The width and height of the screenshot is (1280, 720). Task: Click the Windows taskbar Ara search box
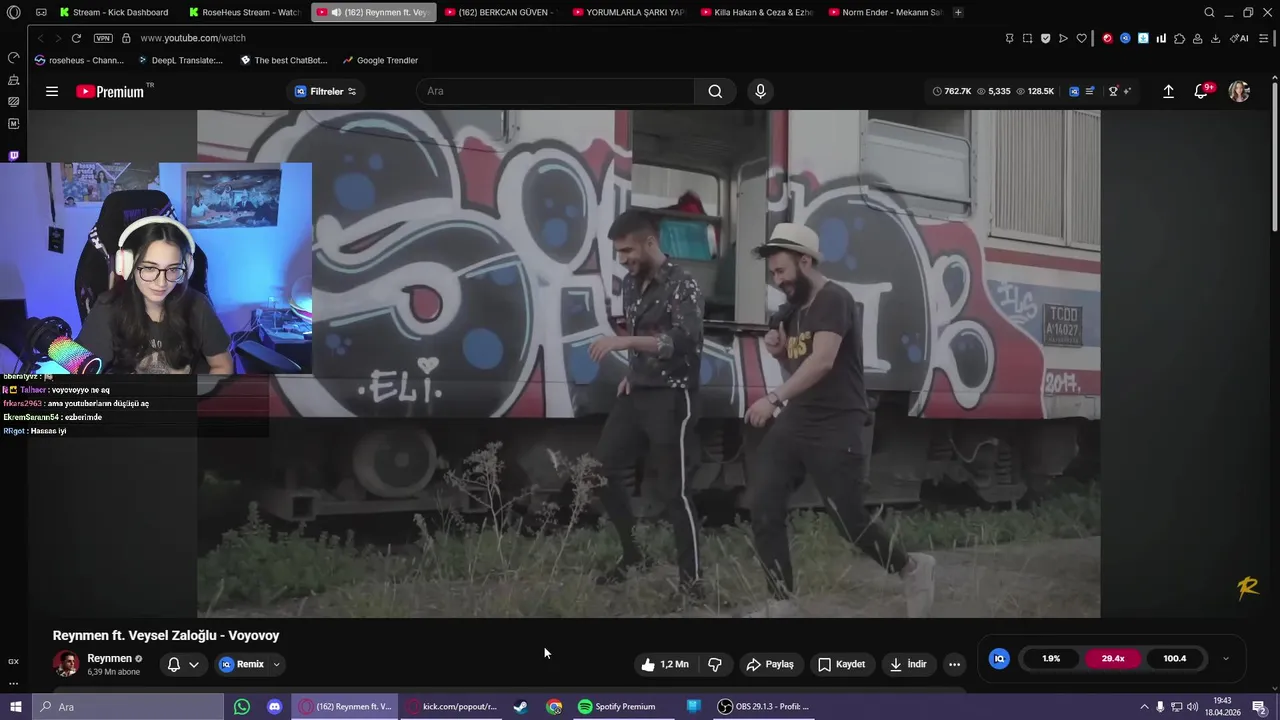(128, 707)
